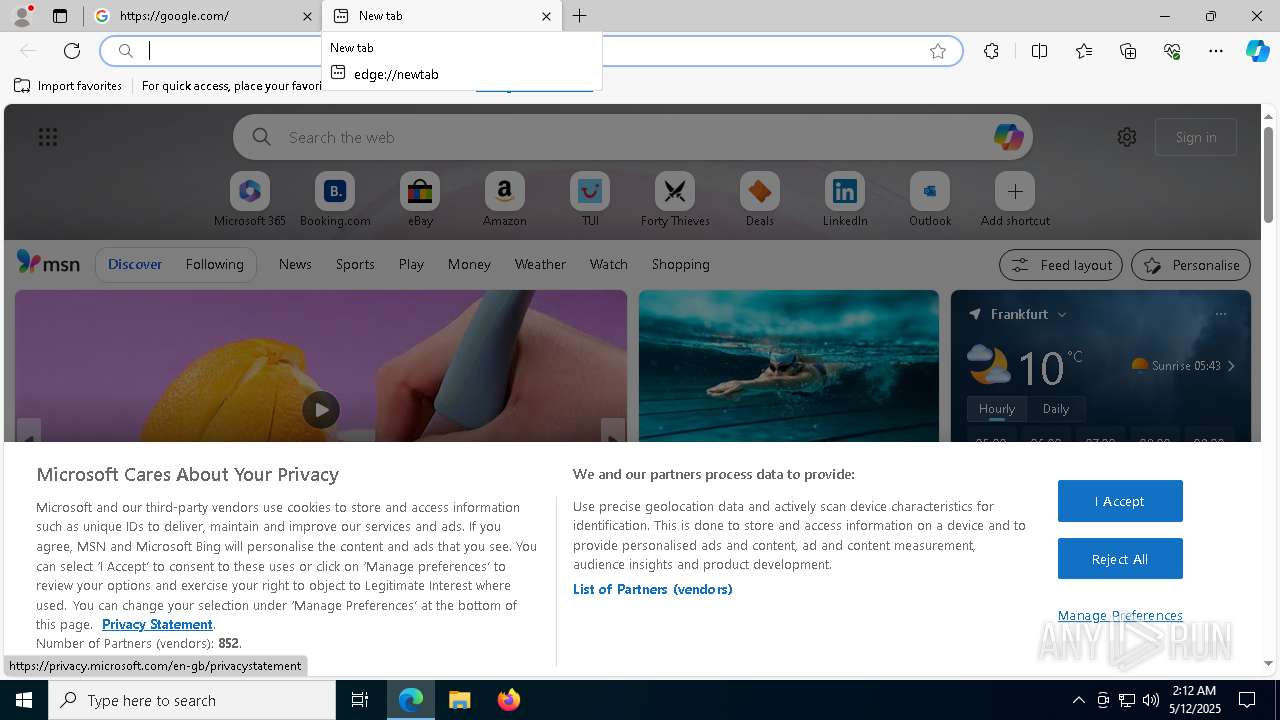The height and width of the screenshot is (720, 1280).
Task: Click the Feed layout button
Action: [x=1061, y=265]
